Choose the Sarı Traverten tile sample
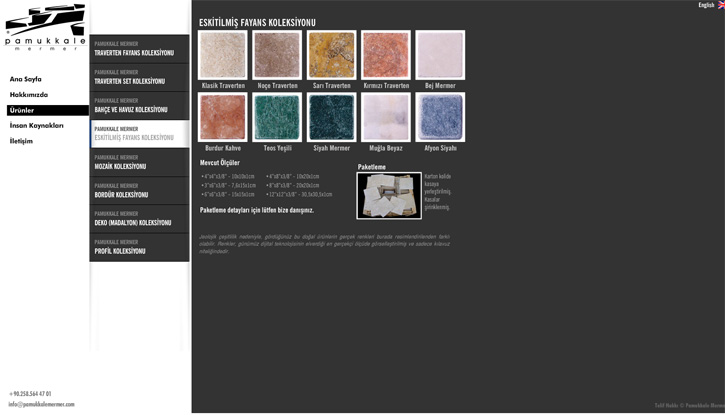 pyautogui.click(x=332, y=55)
